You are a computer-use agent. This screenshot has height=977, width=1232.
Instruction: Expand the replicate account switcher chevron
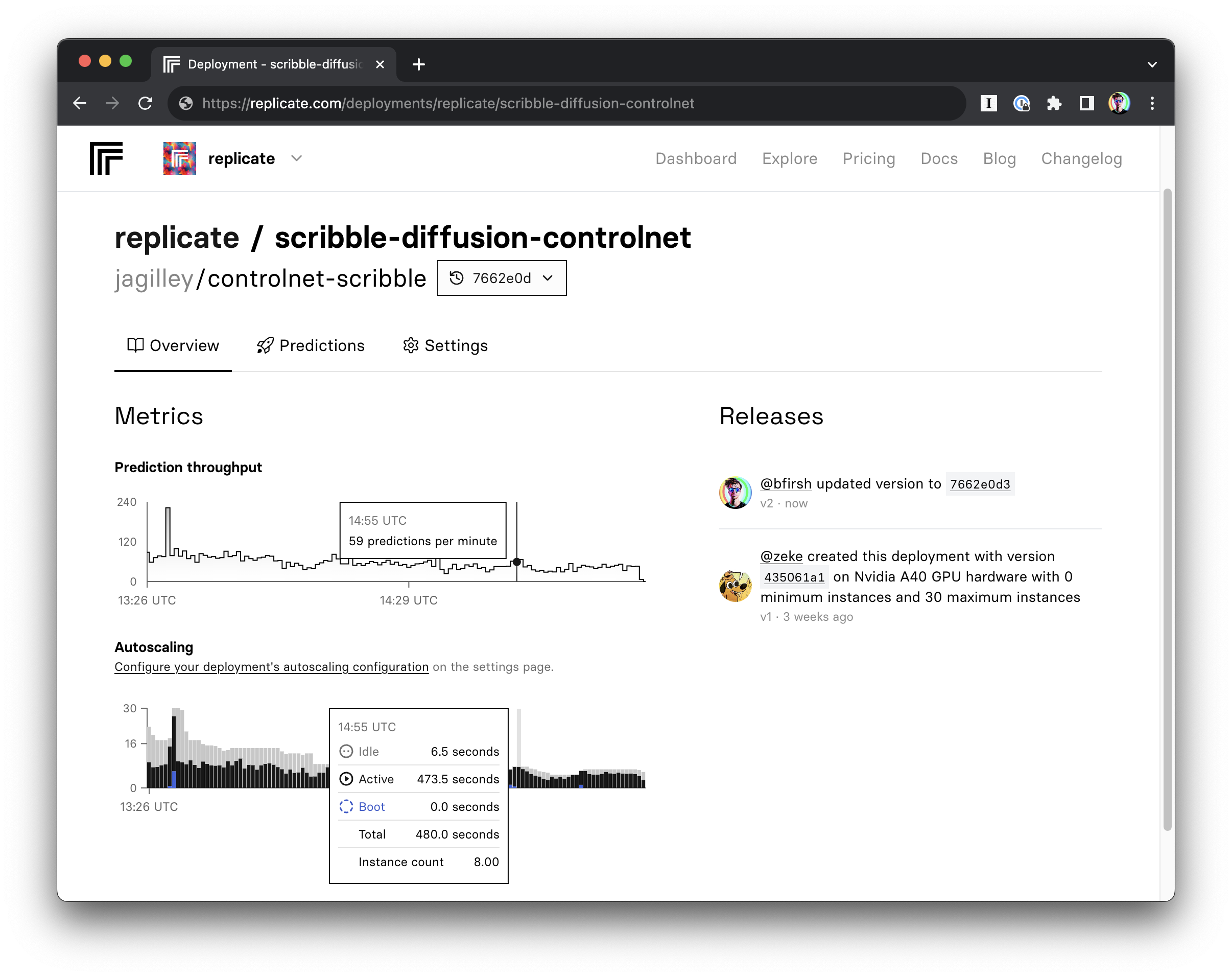point(296,158)
